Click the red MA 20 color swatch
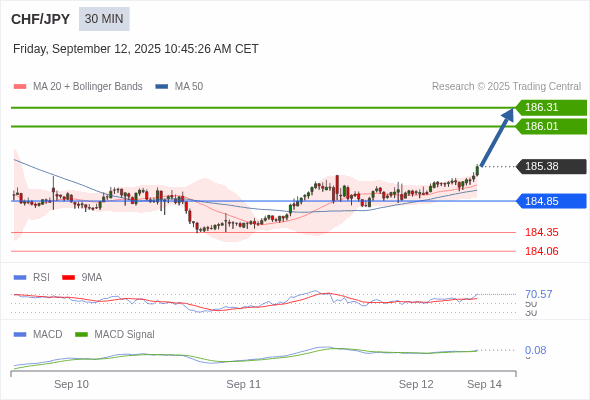 click(20, 87)
